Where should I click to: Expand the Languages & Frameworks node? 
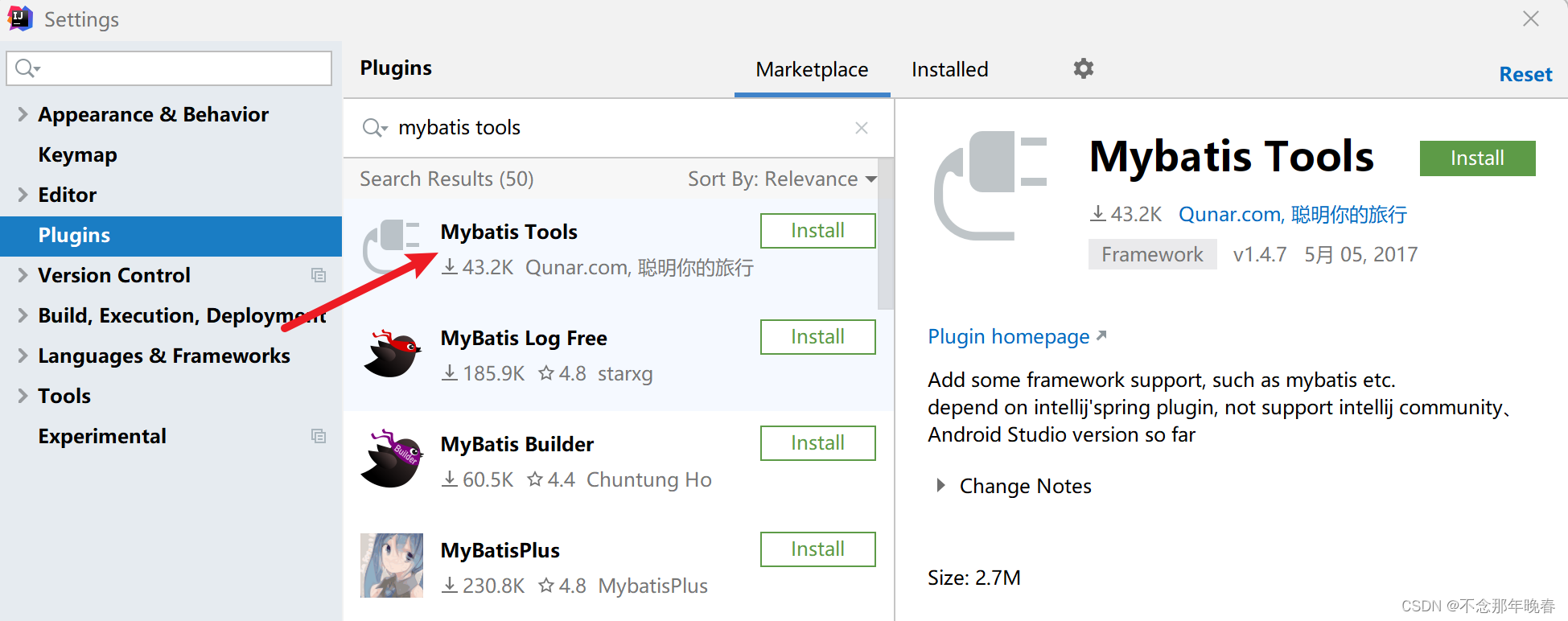point(23,356)
